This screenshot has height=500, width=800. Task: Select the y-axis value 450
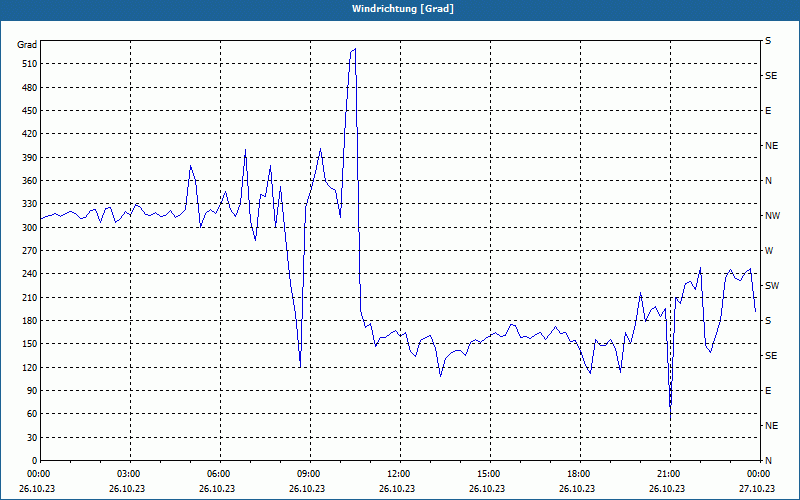click(x=29, y=111)
